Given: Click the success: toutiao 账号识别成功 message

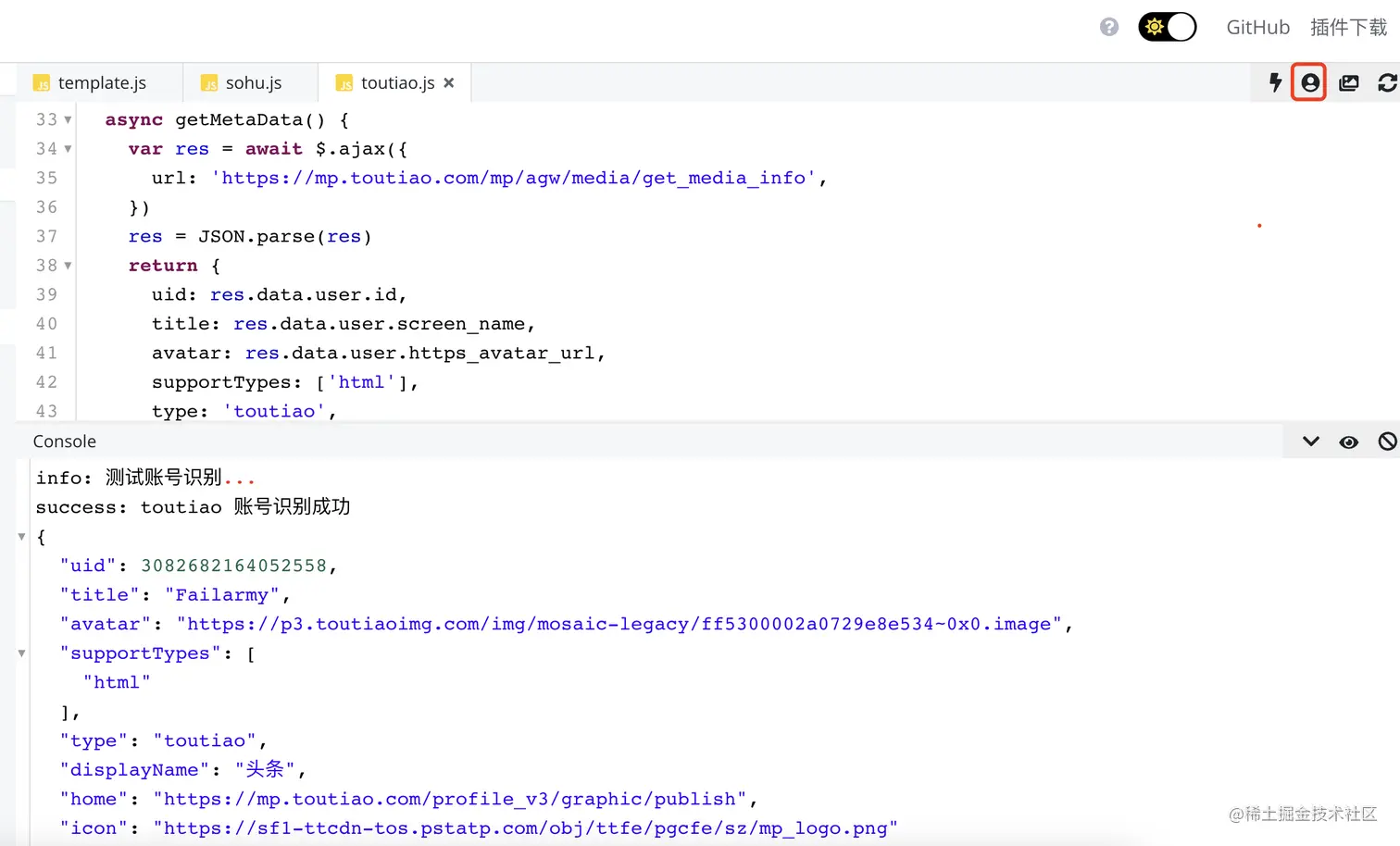Looking at the screenshot, I should 193,506.
